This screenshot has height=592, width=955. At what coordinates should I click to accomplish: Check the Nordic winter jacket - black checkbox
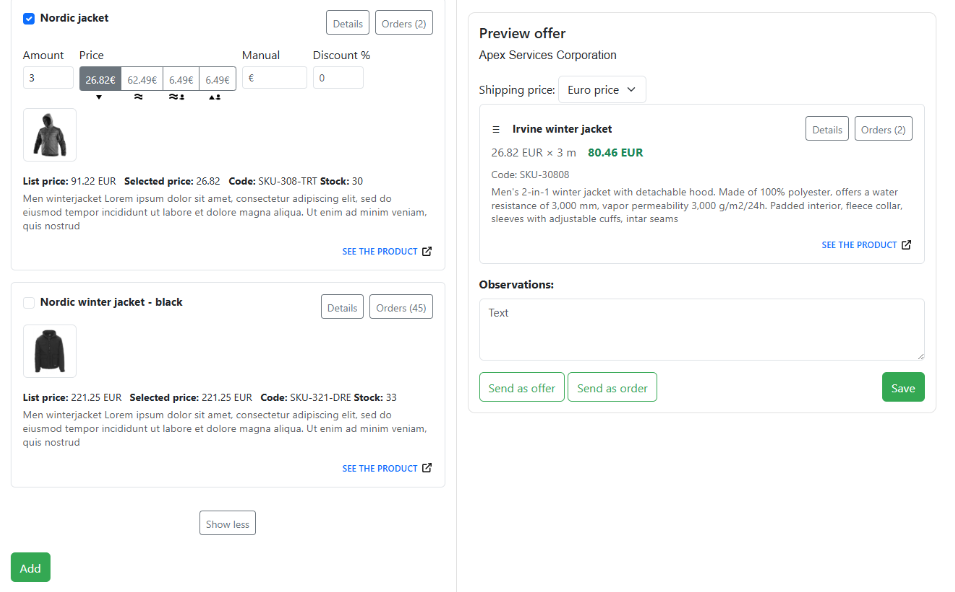[28, 302]
